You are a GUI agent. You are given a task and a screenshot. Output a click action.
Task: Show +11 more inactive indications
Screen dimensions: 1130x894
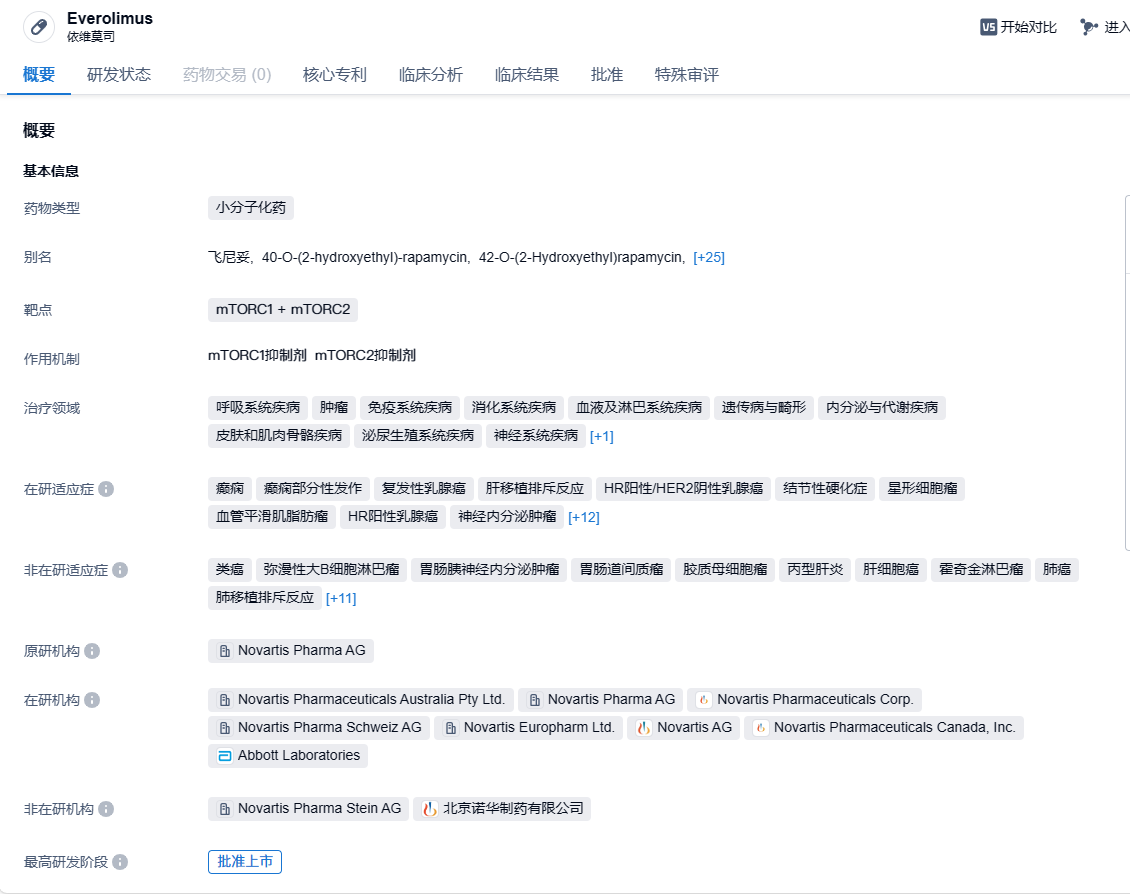point(341,598)
